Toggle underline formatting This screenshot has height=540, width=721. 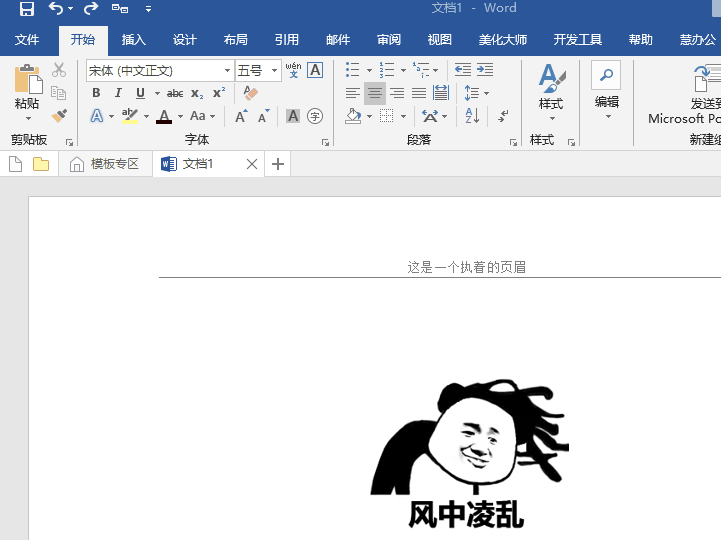(140, 93)
